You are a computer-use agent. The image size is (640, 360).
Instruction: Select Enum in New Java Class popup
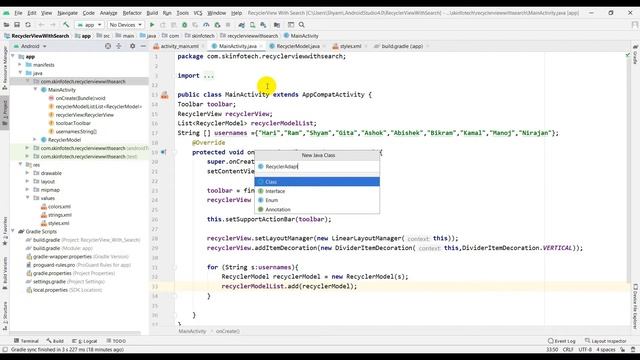pos(317,200)
